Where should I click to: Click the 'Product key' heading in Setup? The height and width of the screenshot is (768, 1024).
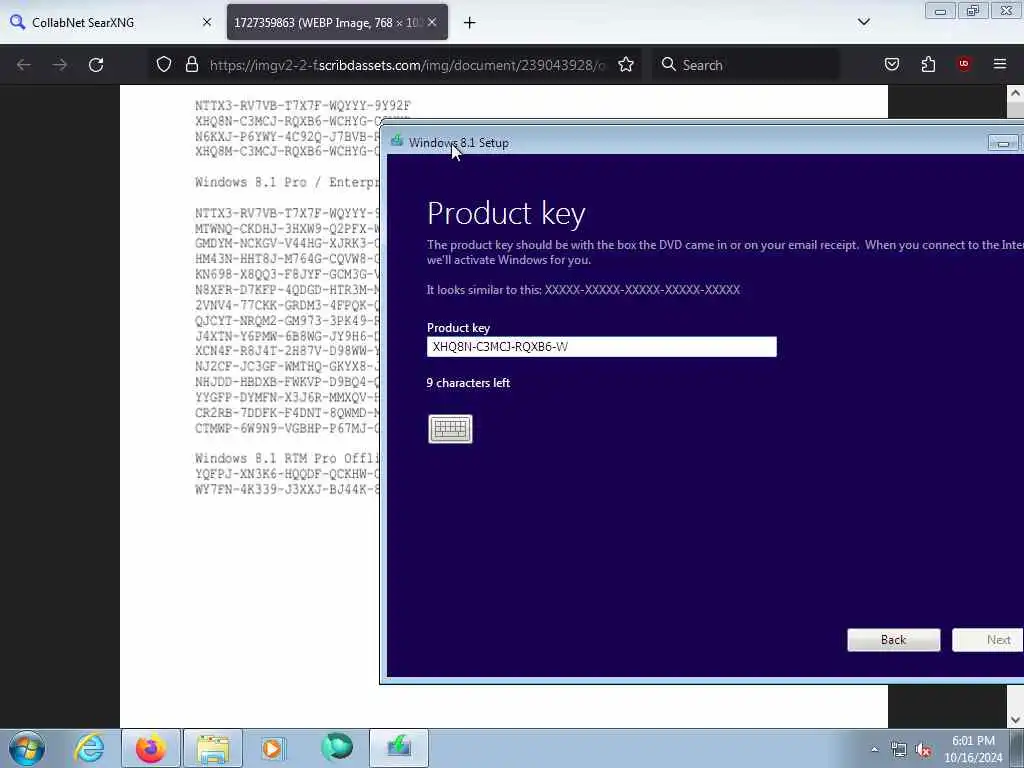[x=506, y=214]
